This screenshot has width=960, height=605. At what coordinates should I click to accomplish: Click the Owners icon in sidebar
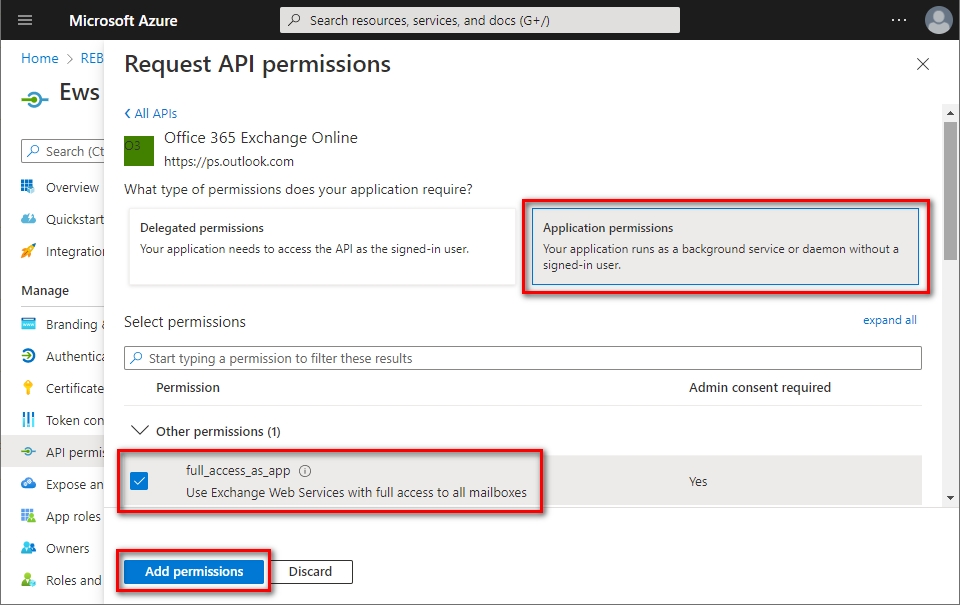tap(28, 548)
